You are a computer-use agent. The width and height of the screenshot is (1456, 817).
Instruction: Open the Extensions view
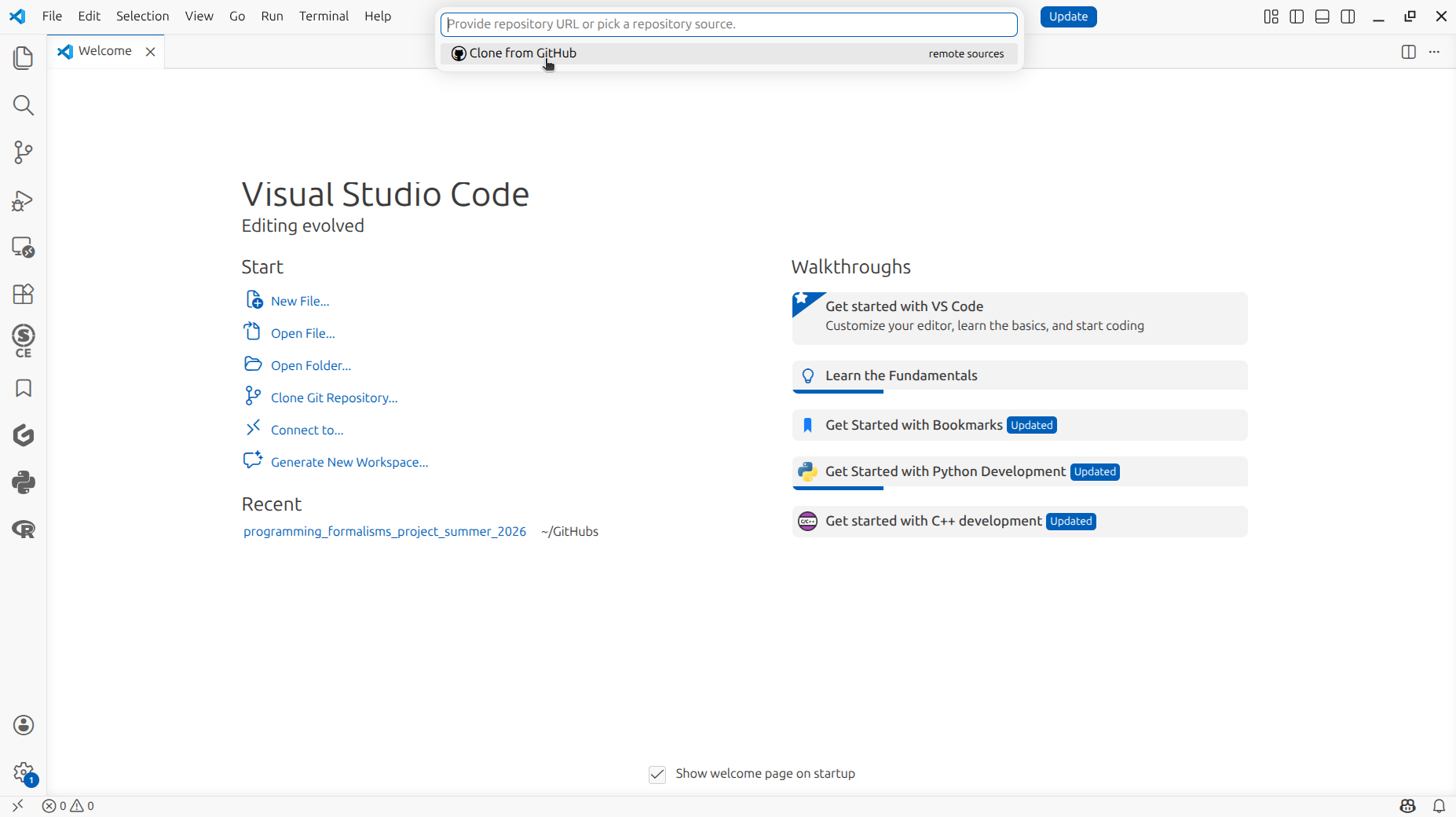pos(24,294)
